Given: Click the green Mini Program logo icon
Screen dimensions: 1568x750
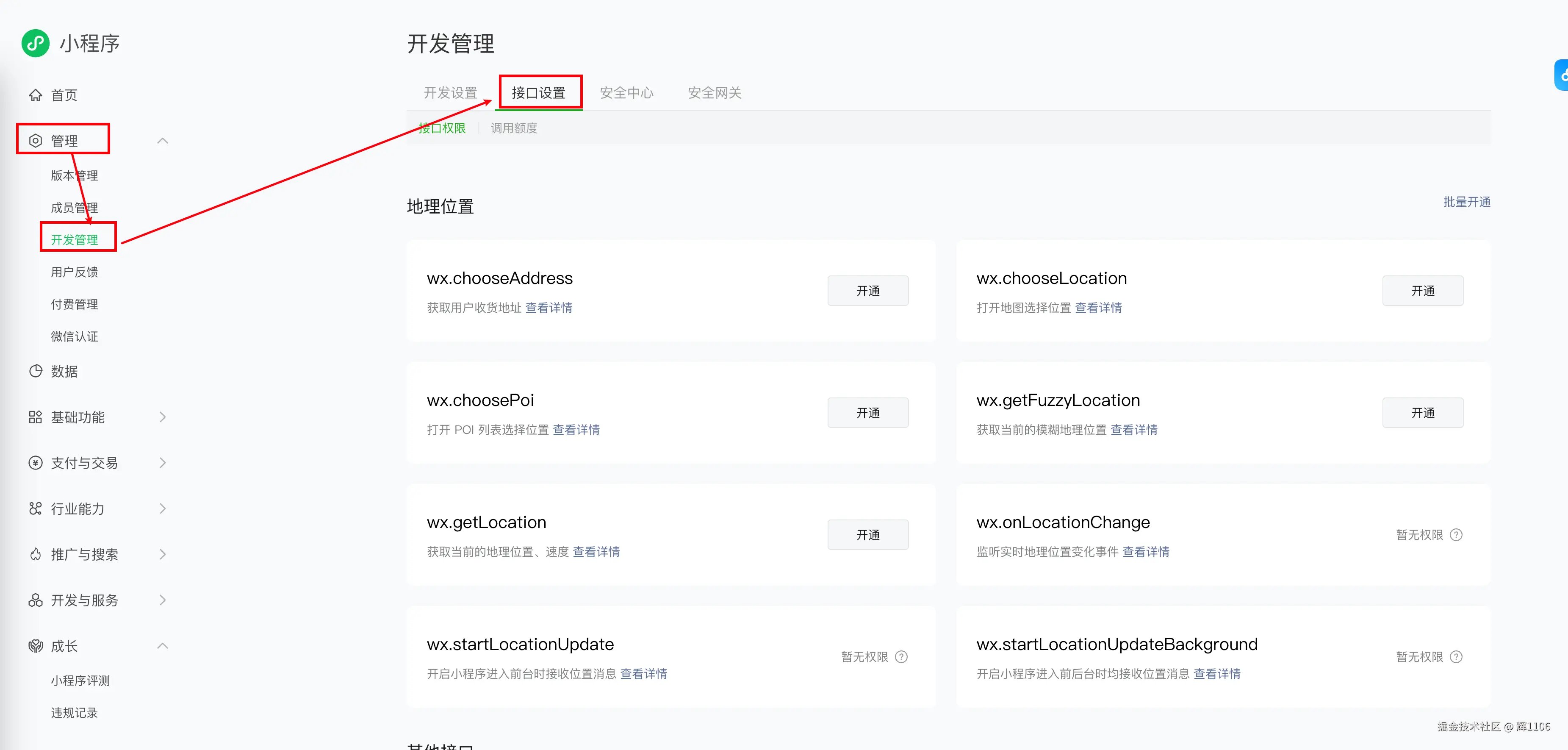Looking at the screenshot, I should point(35,43).
